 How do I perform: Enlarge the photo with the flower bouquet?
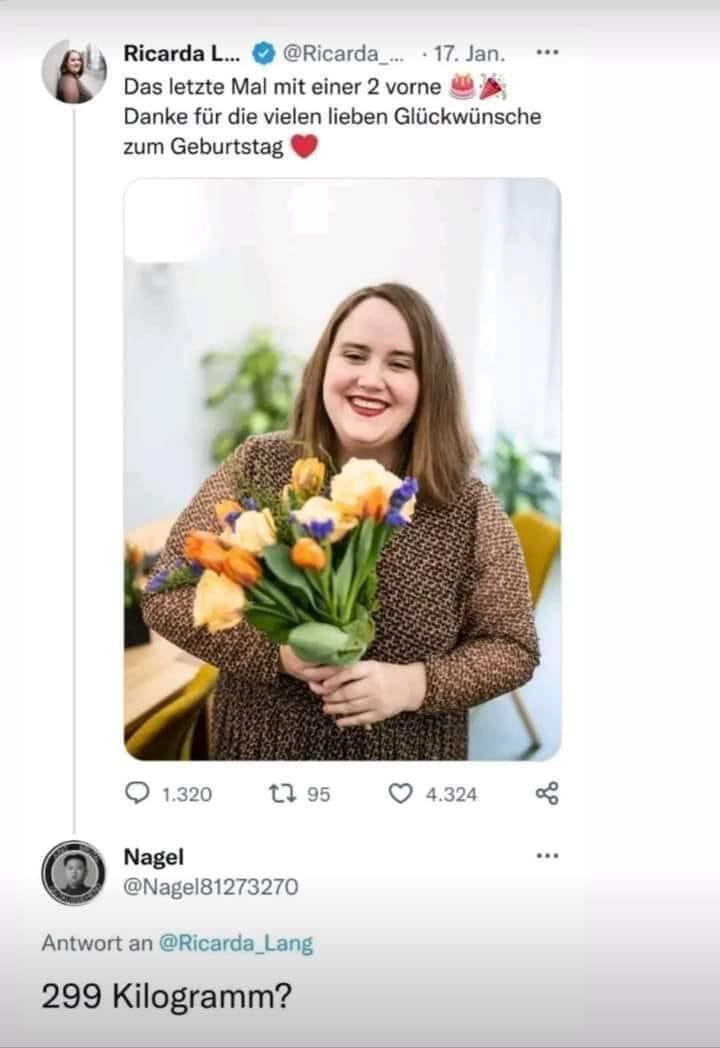coord(342,469)
